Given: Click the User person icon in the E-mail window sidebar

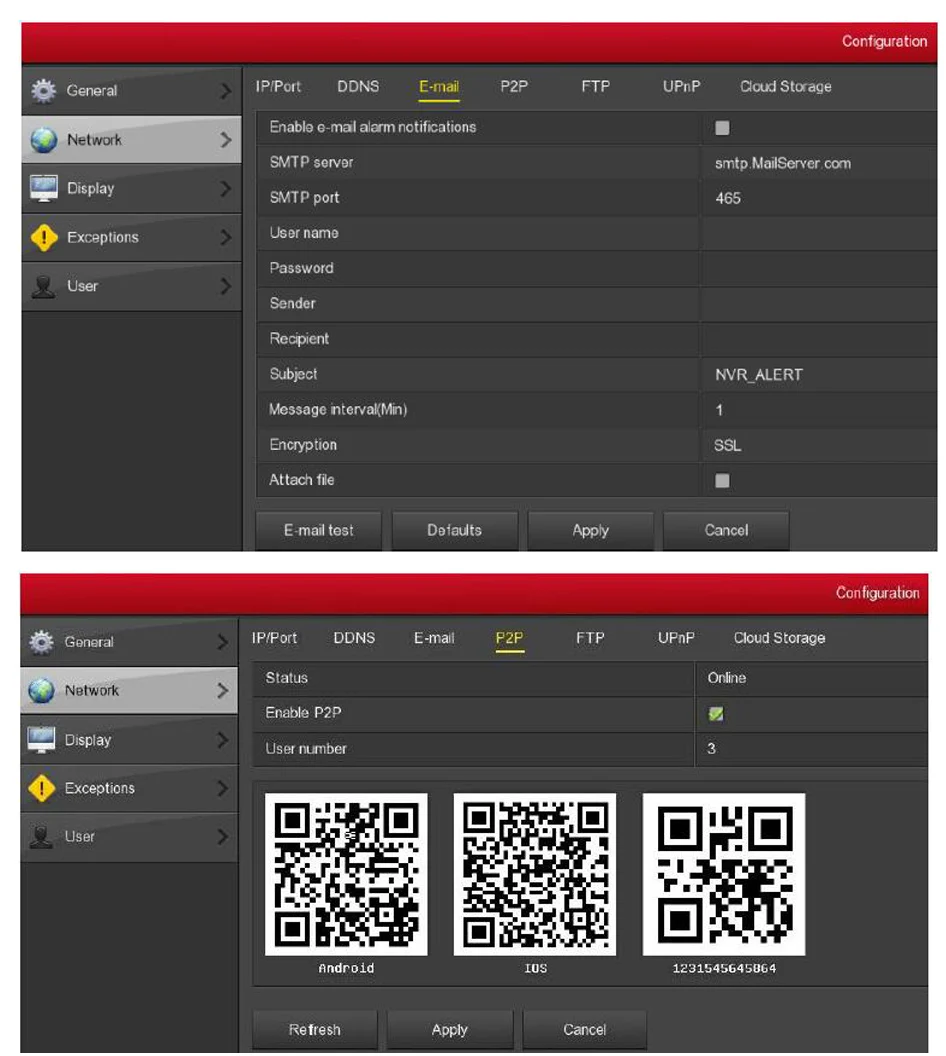Looking at the screenshot, I should [44, 286].
